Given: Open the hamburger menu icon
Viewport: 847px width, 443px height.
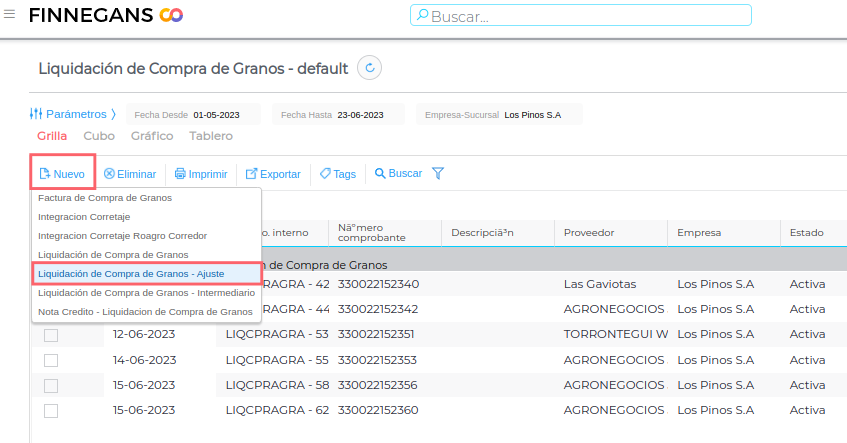Looking at the screenshot, I should (x=9, y=14).
